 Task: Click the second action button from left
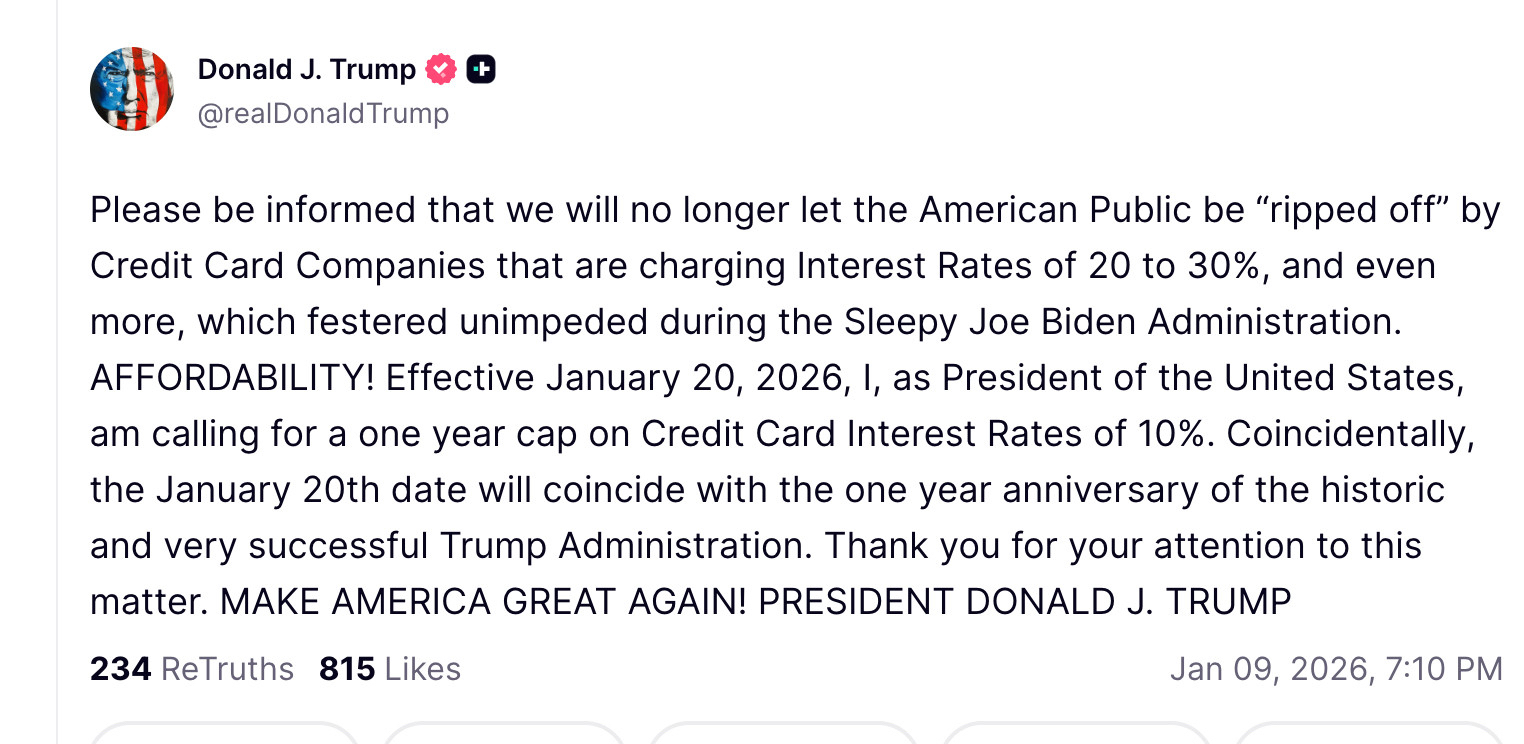[x=503, y=735]
